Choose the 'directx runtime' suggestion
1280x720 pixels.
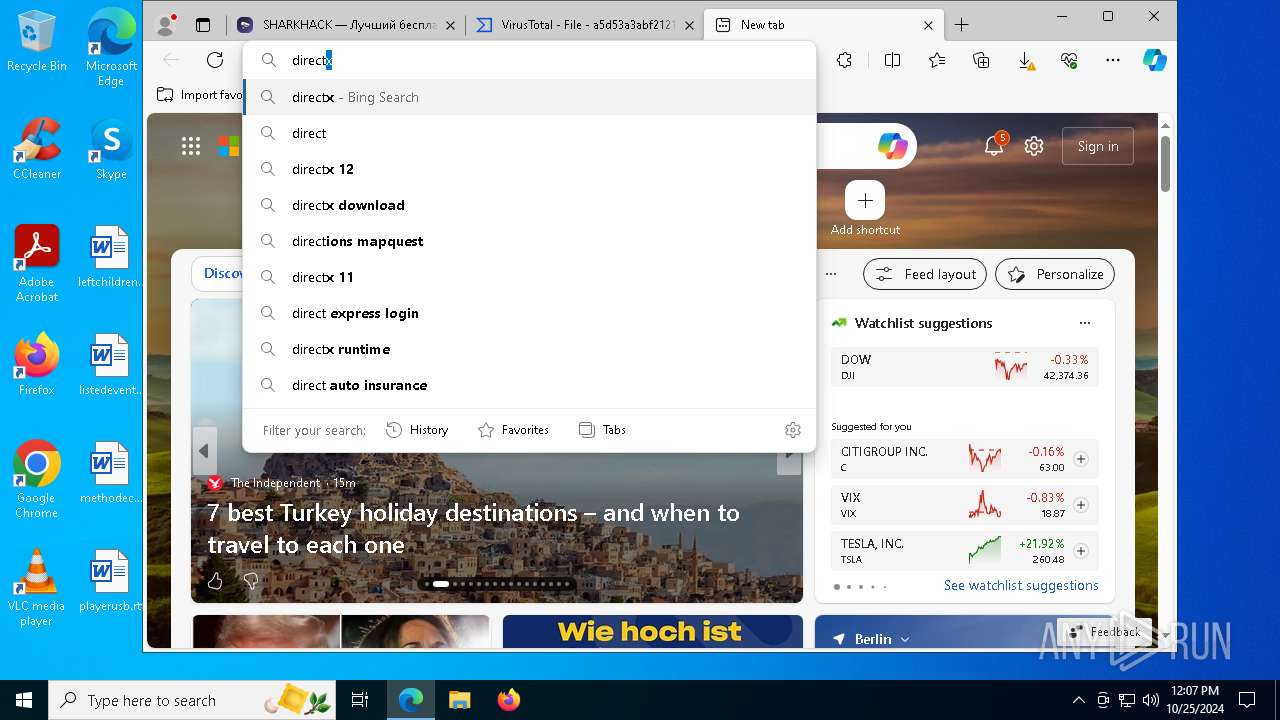pos(529,349)
